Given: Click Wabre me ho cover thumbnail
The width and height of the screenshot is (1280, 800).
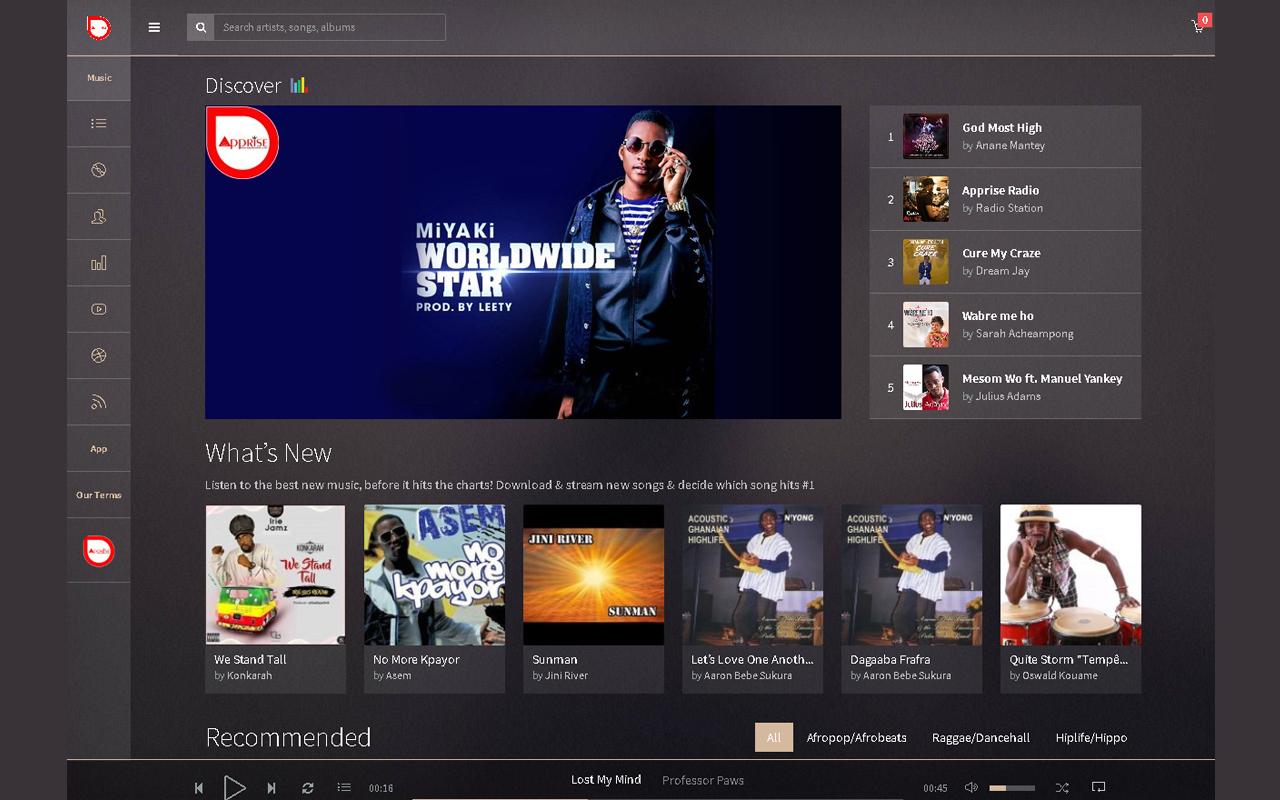Looking at the screenshot, I should 926,325.
